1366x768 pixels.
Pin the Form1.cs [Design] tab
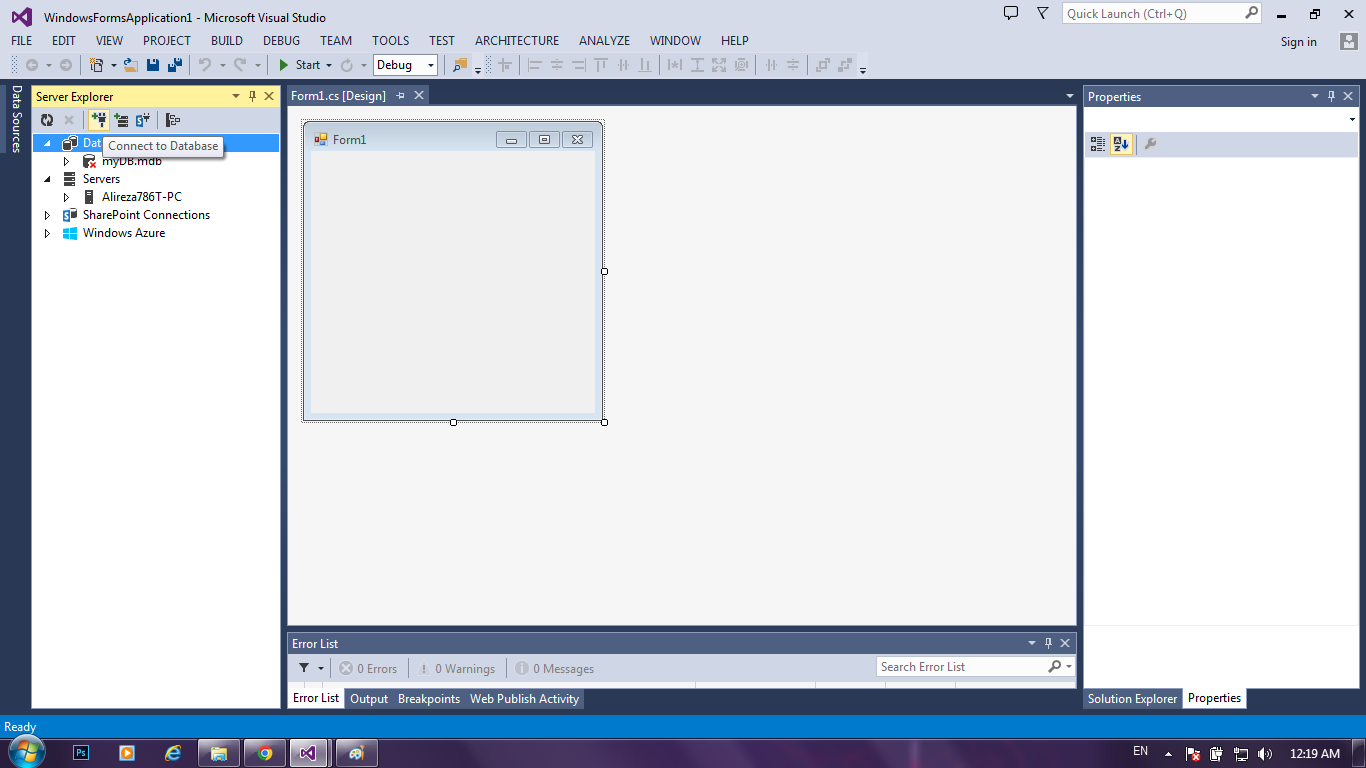(x=400, y=95)
